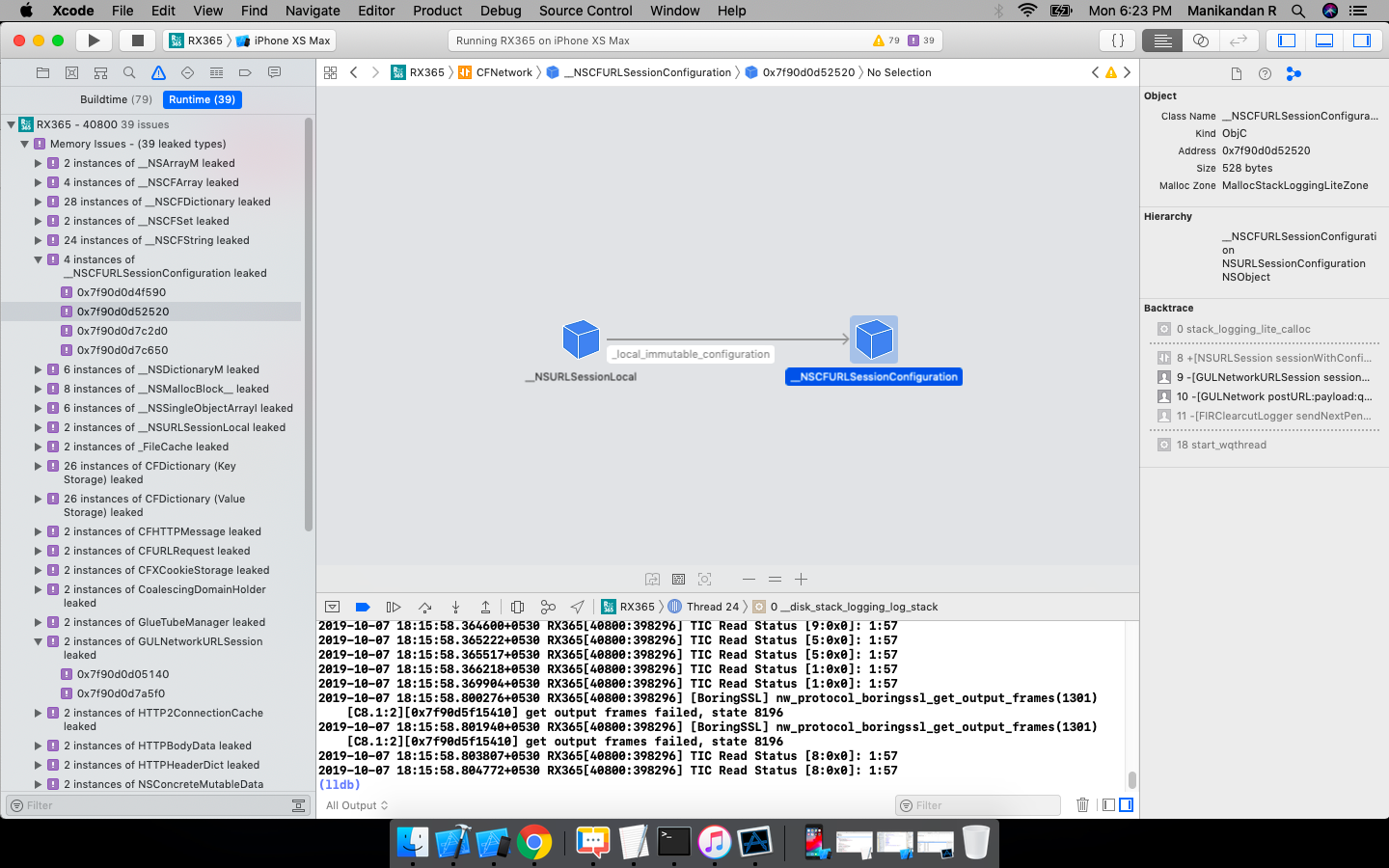The image size is (1389, 868).
Task: Zoom in the memory graph with plus icon
Action: coord(801,579)
